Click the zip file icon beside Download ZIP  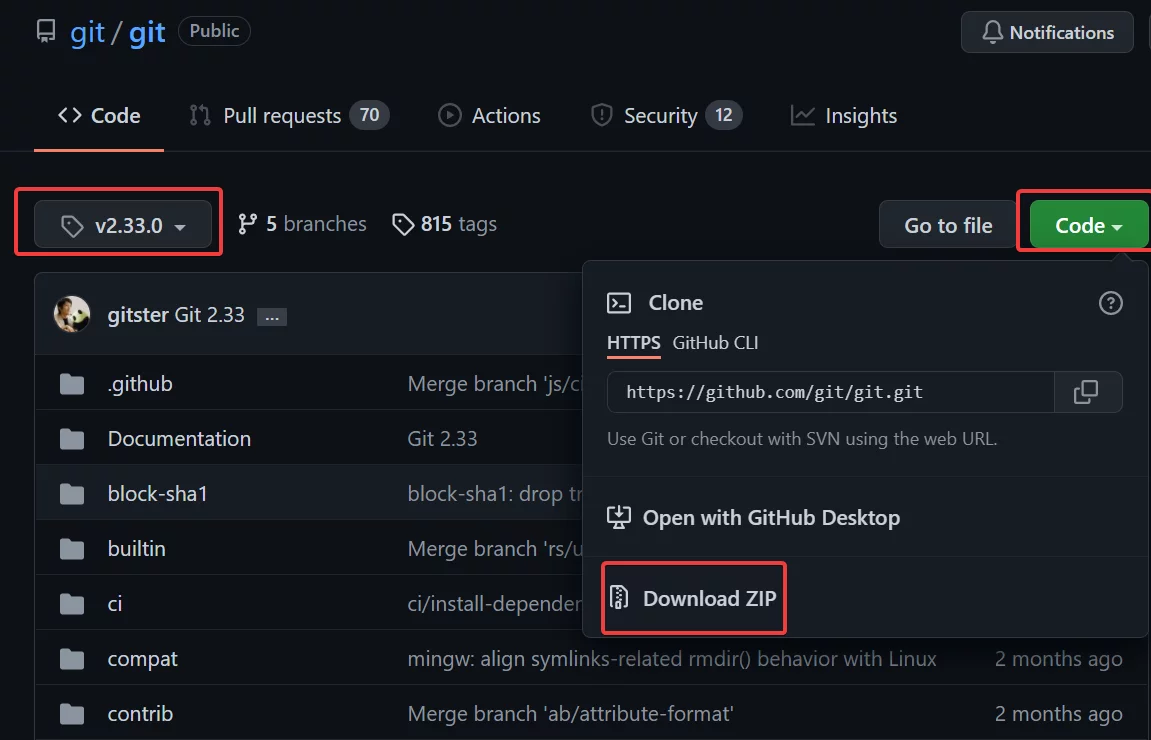619,598
